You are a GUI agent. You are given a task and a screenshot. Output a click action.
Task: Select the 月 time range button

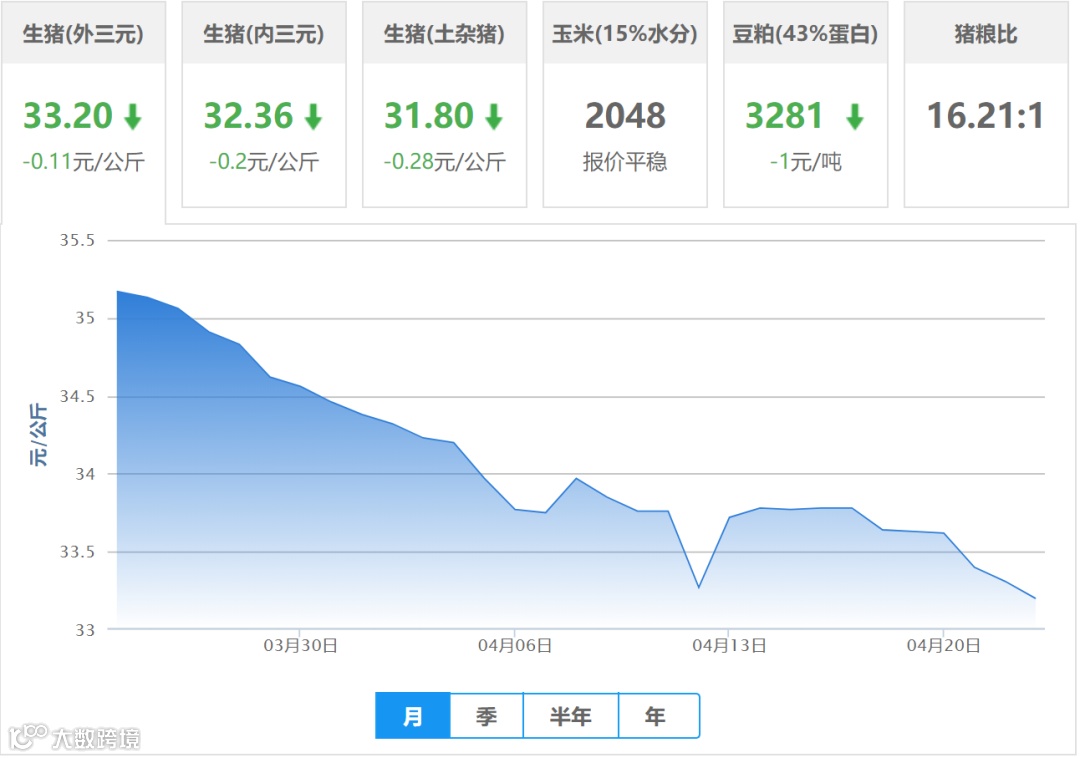pyautogui.click(x=413, y=716)
